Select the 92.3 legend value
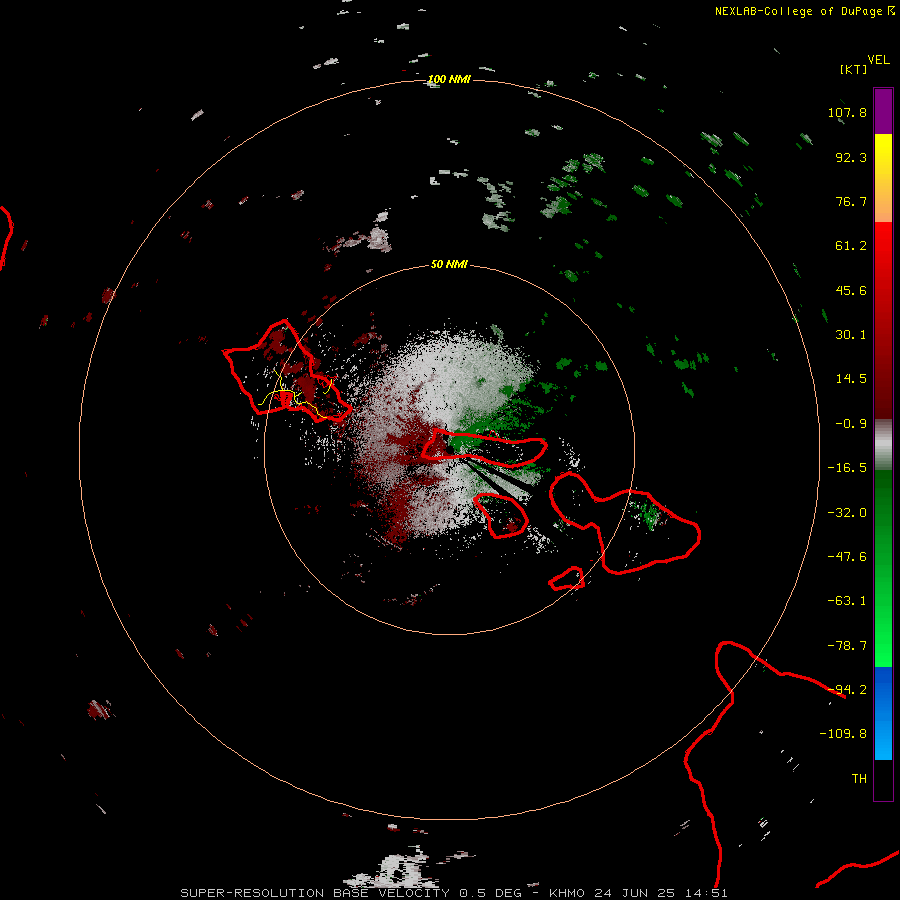Image resolution: width=900 pixels, height=900 pixels. 851,157
